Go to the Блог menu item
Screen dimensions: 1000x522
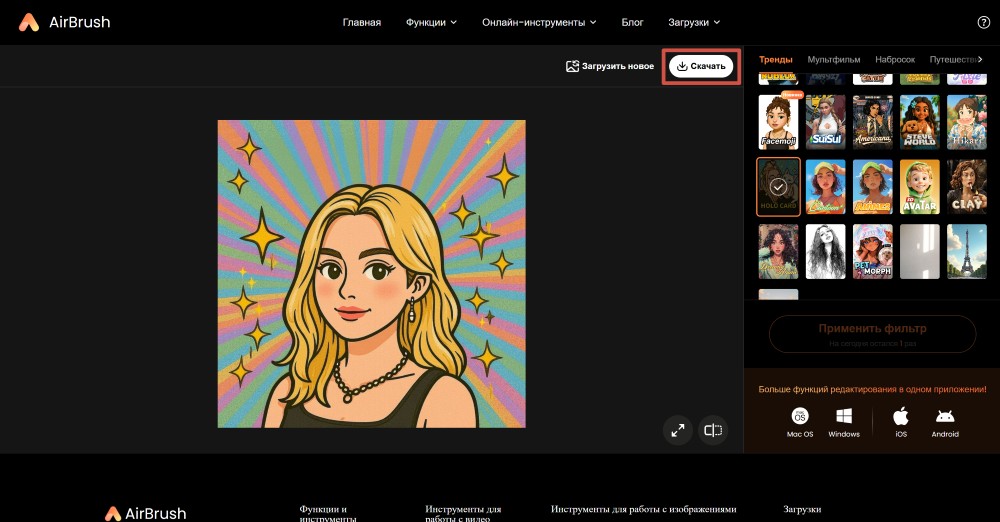(632, 22)
